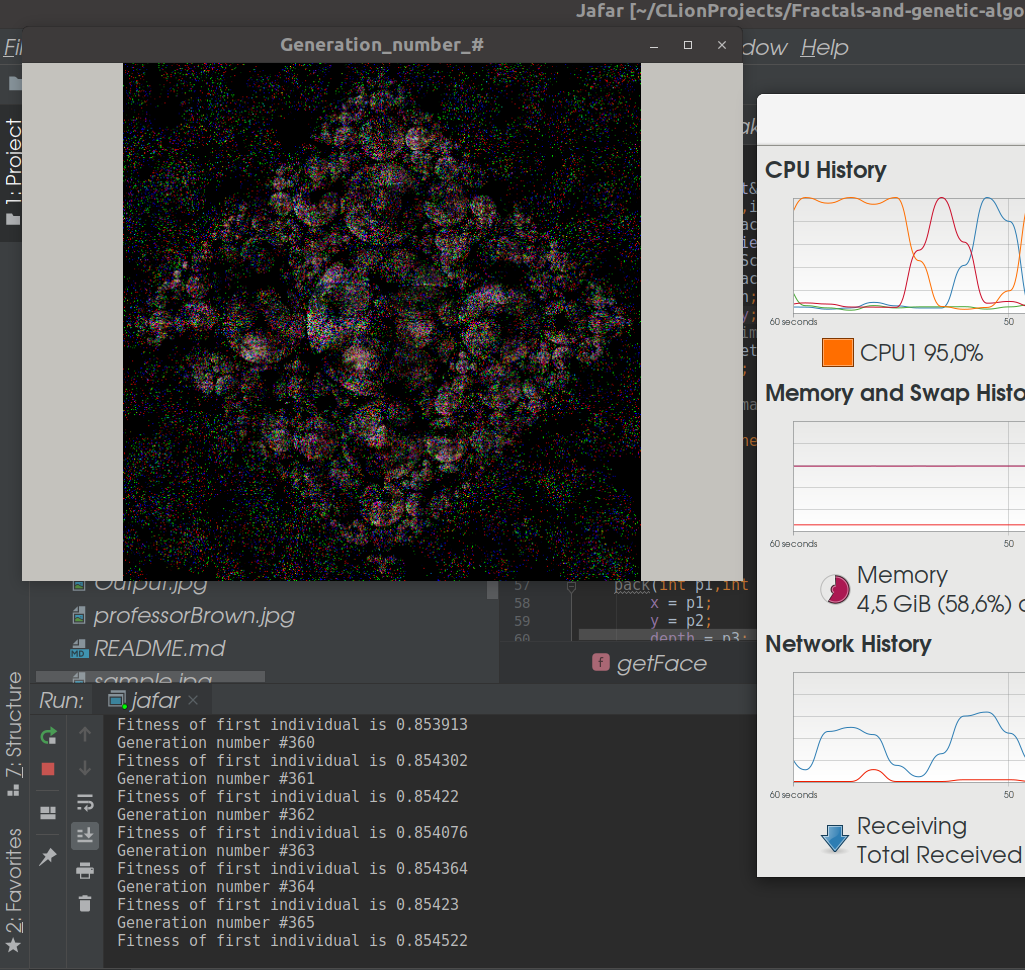Click the console line 'Generation number #360'

216,743
